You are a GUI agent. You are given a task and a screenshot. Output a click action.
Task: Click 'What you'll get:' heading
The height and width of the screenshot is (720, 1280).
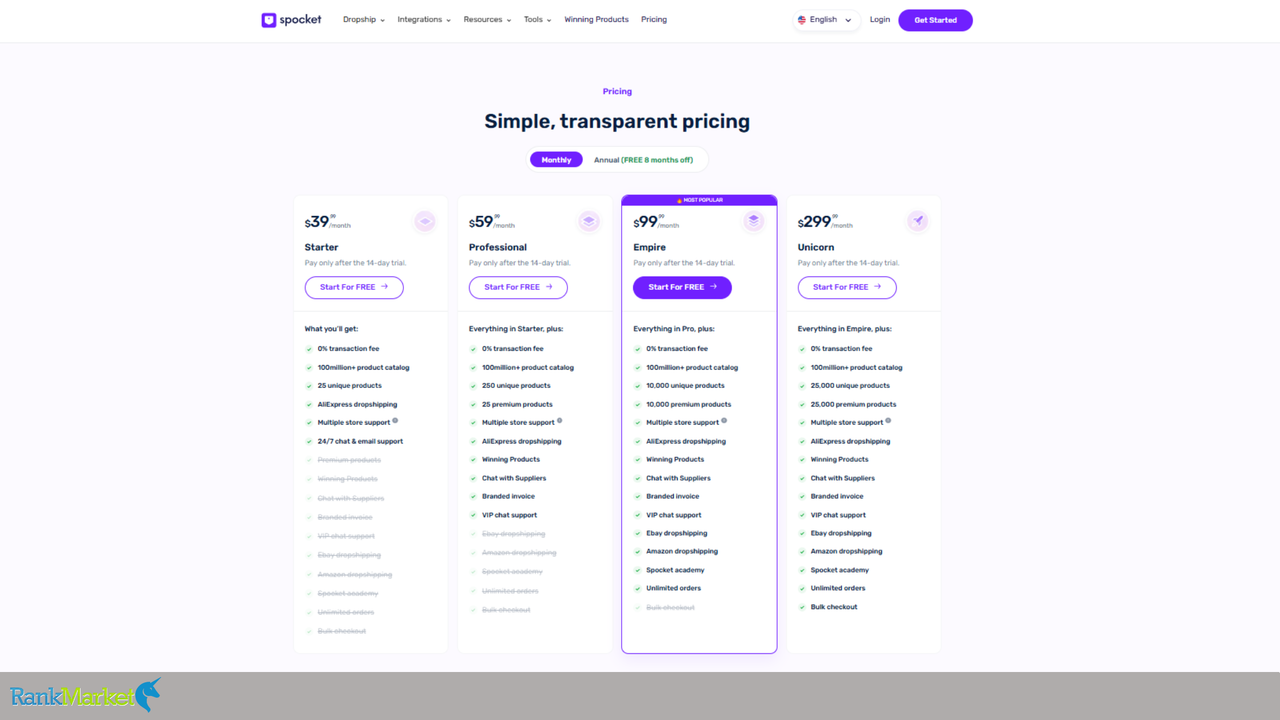331,329
